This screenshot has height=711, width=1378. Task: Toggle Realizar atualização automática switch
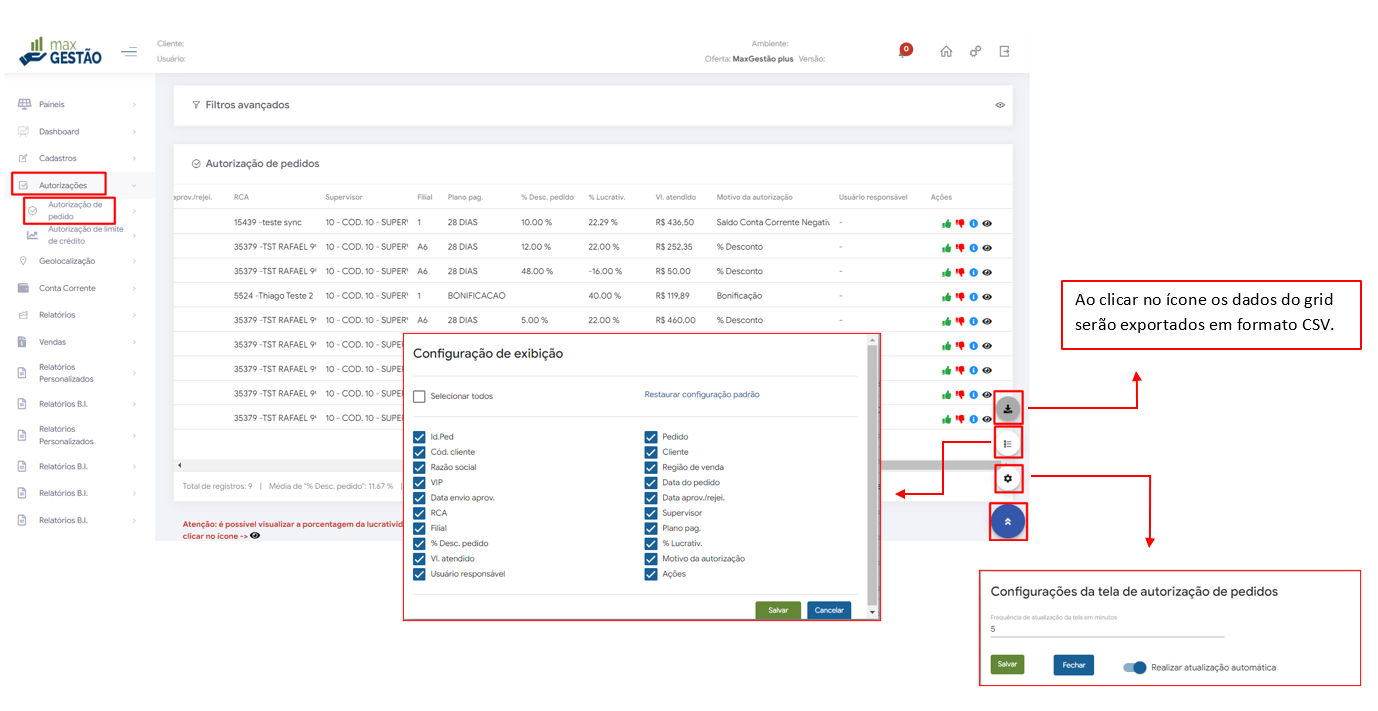coord(1134,667)
